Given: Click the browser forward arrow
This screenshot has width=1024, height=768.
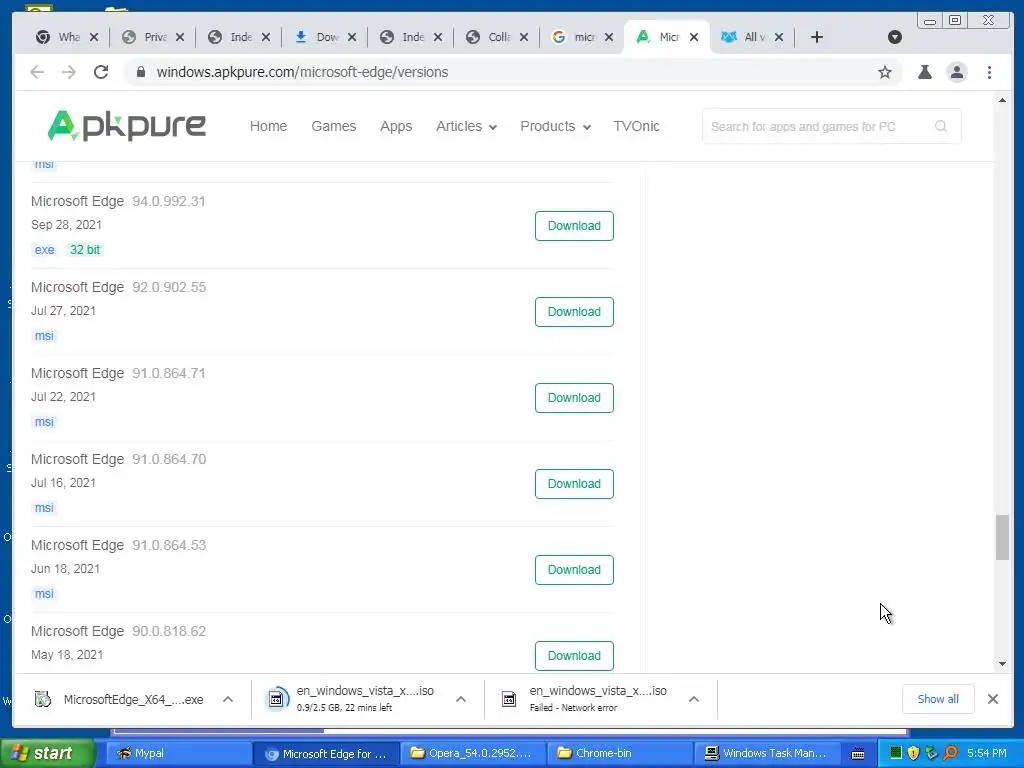Looking at the screenshot, I should [69, 72].
